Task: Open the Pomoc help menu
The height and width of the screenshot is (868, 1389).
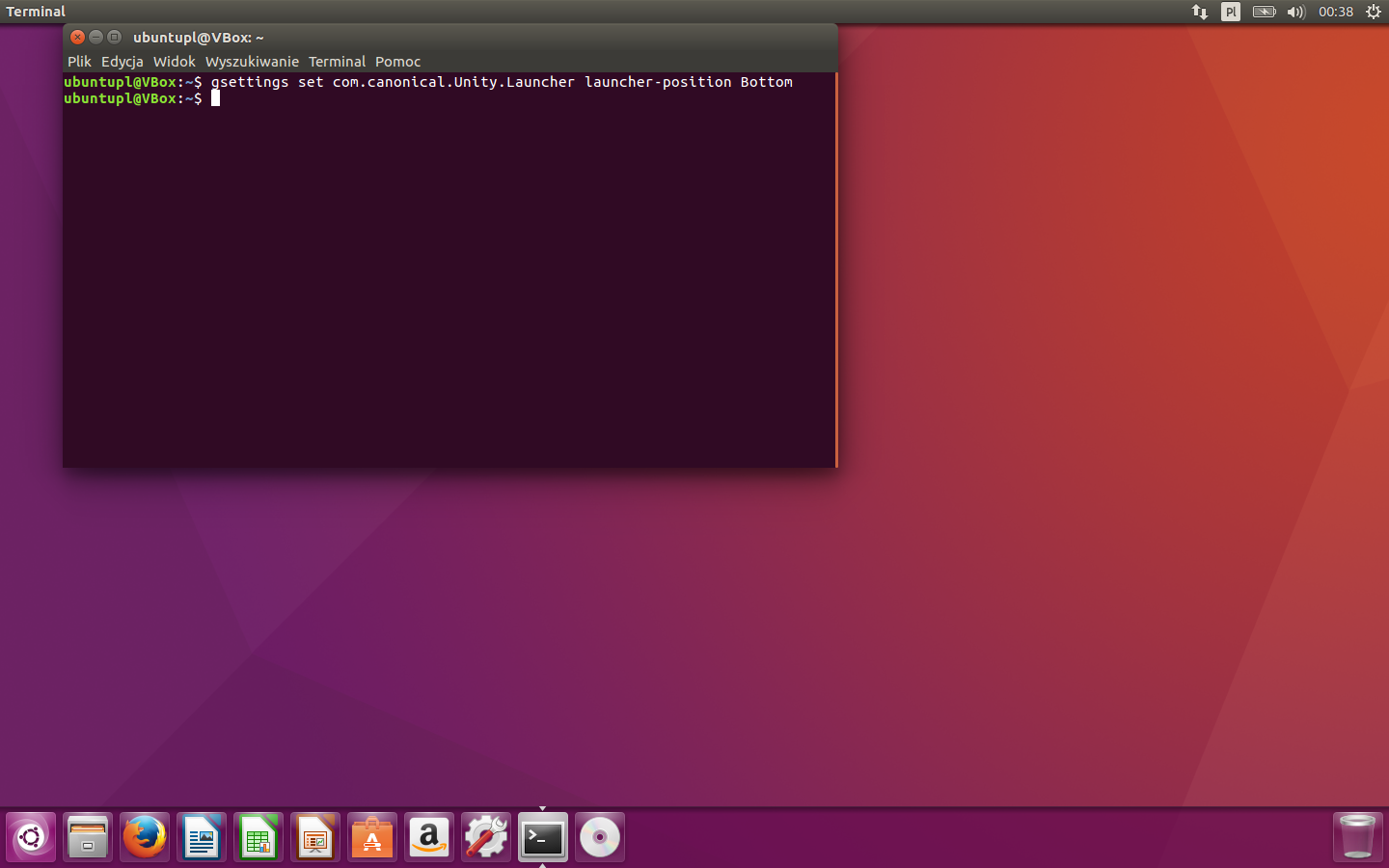Action: (x=397, y=62)
